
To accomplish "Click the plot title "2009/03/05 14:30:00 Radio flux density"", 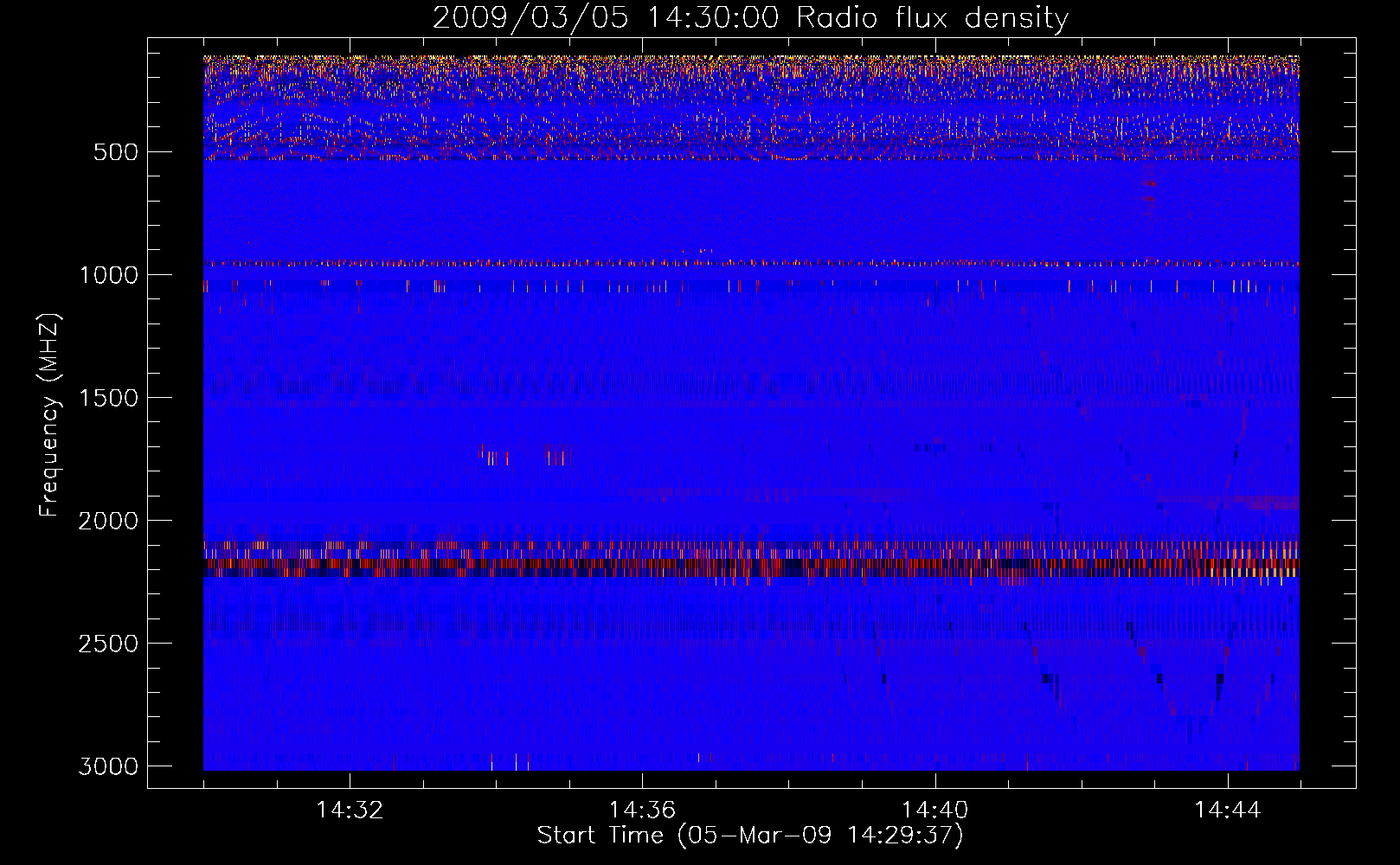I will (750, 18).
